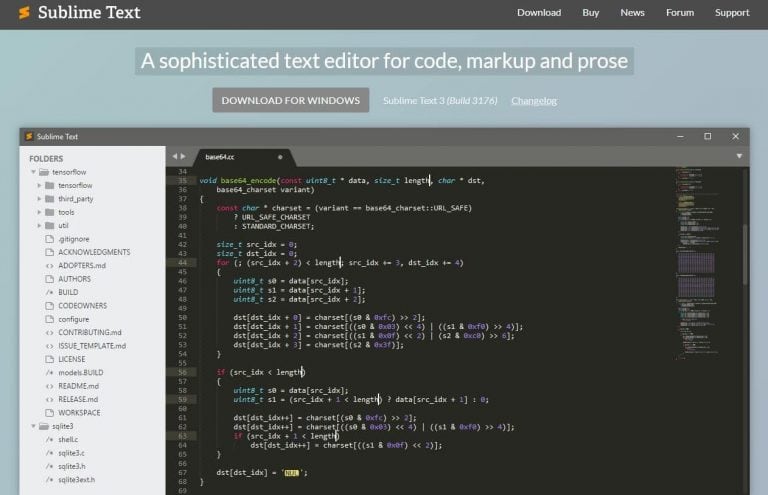Image resolution: width=768 pixels, height=495 pixels.
Task: Close the Sublime Text demo window
Action: point(735,137)
